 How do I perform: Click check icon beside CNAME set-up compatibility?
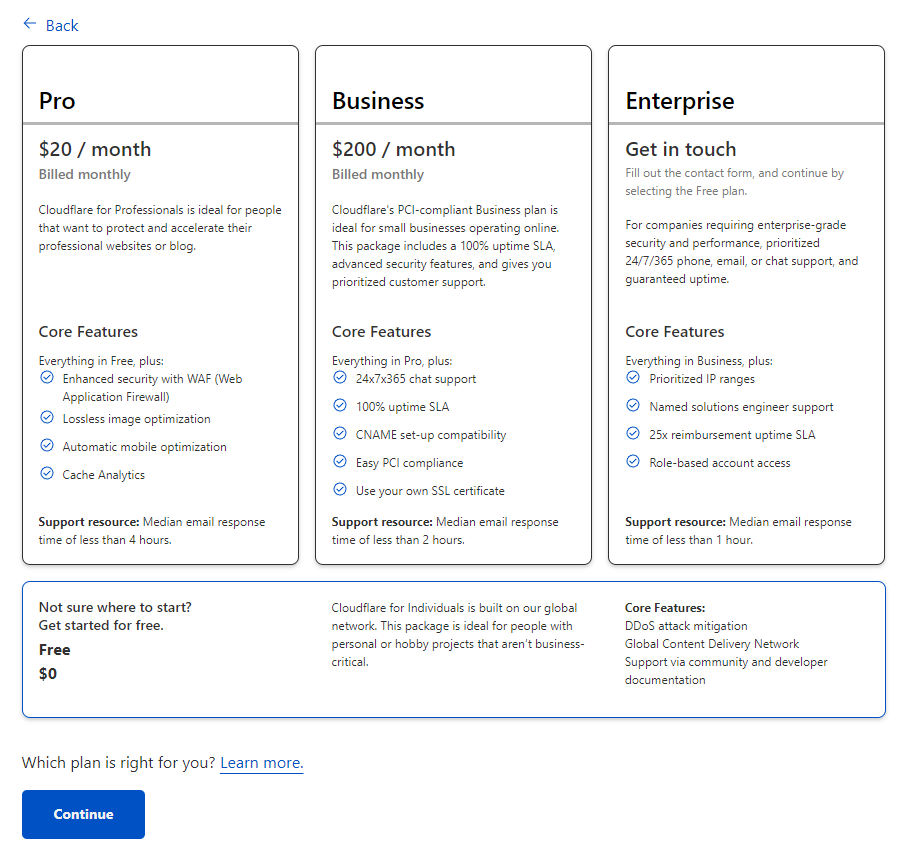click(x=340, y=433)
